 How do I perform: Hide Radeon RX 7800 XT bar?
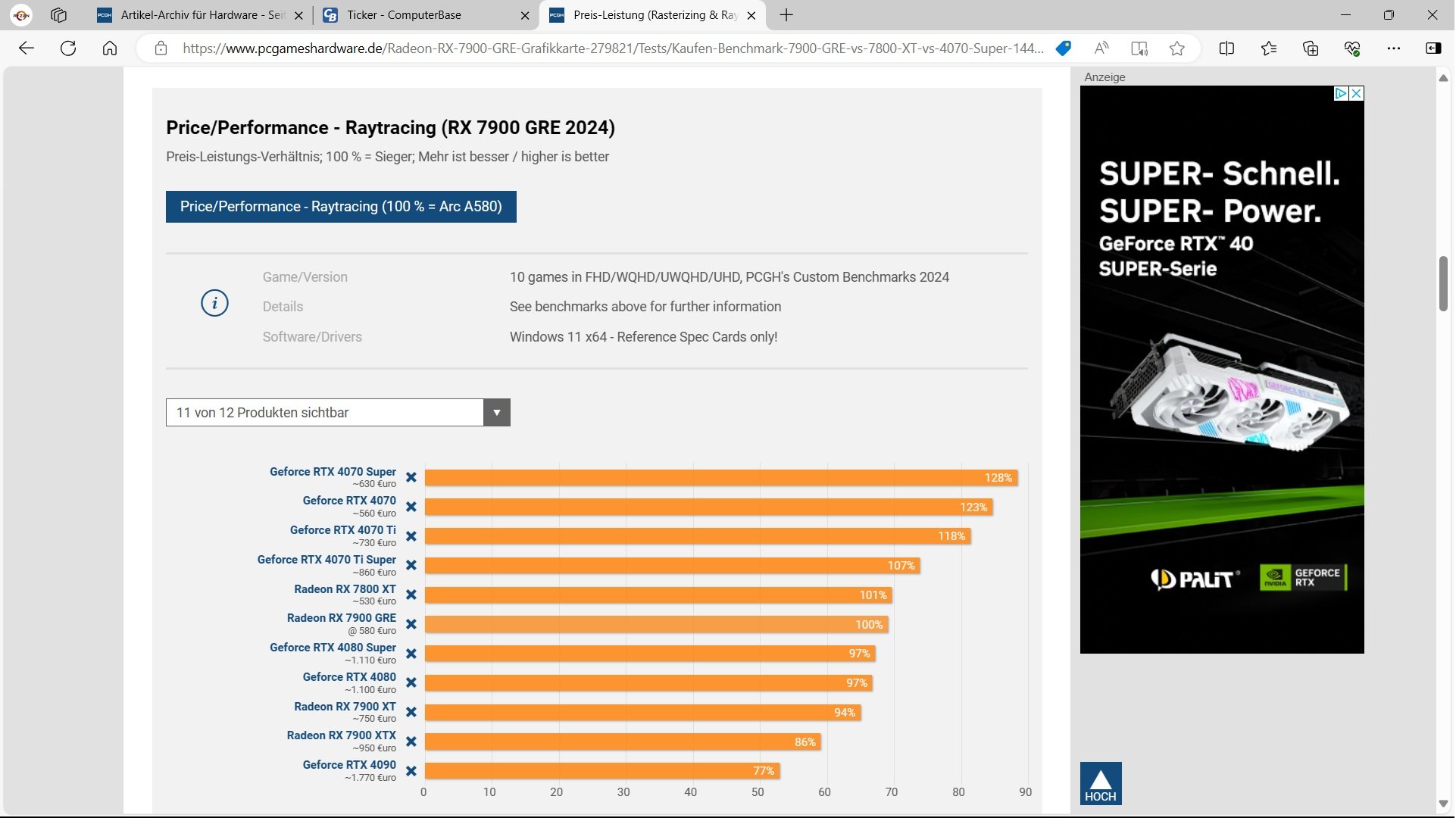(x=411, y=595)
